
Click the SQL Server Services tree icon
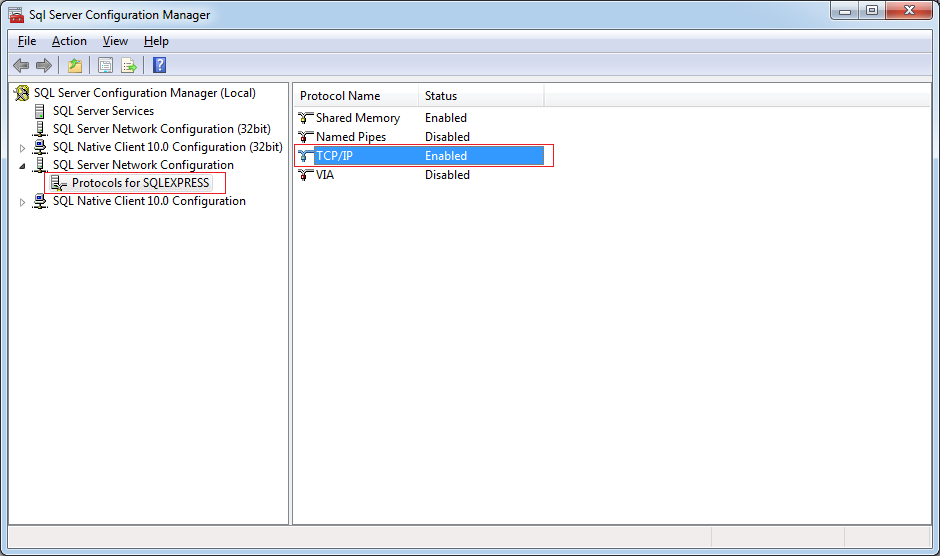tap(40, 112)
